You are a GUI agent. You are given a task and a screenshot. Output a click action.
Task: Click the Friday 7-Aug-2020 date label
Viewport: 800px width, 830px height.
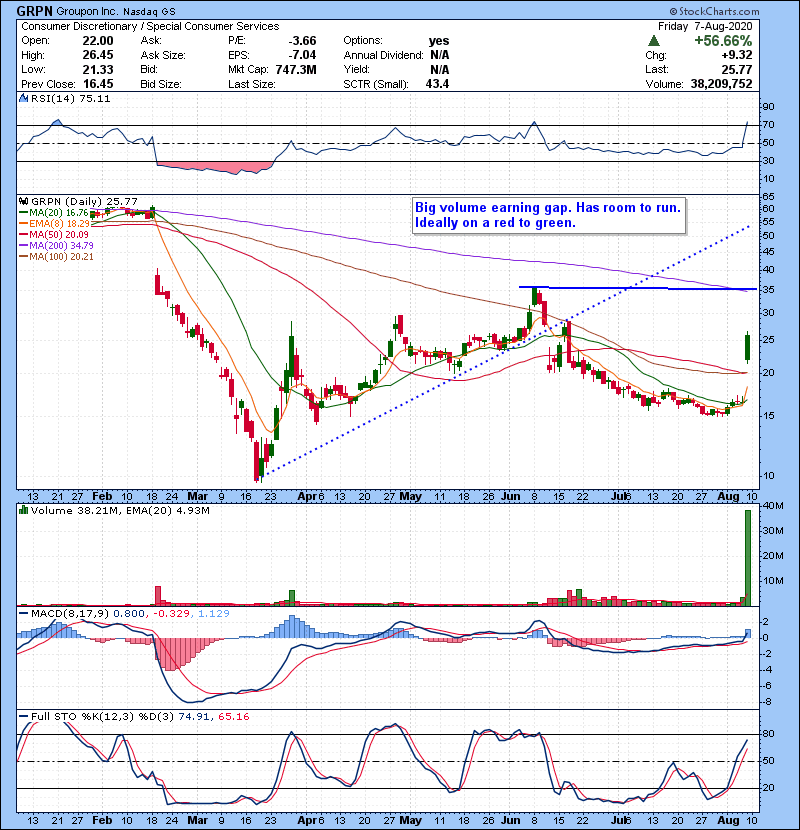point(738,24)
